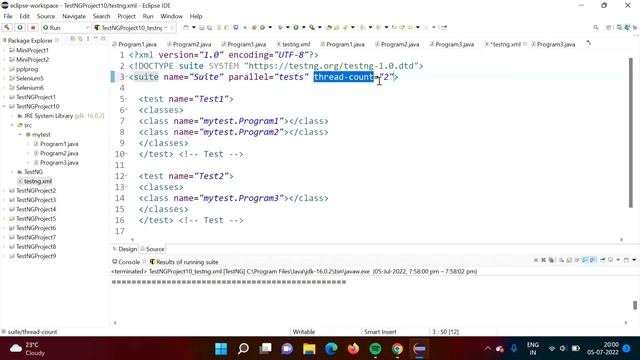The width and height of the screenshot is (640, 360).
Task: Open File Explorer from the taskbar
Action: coord(309,349)
